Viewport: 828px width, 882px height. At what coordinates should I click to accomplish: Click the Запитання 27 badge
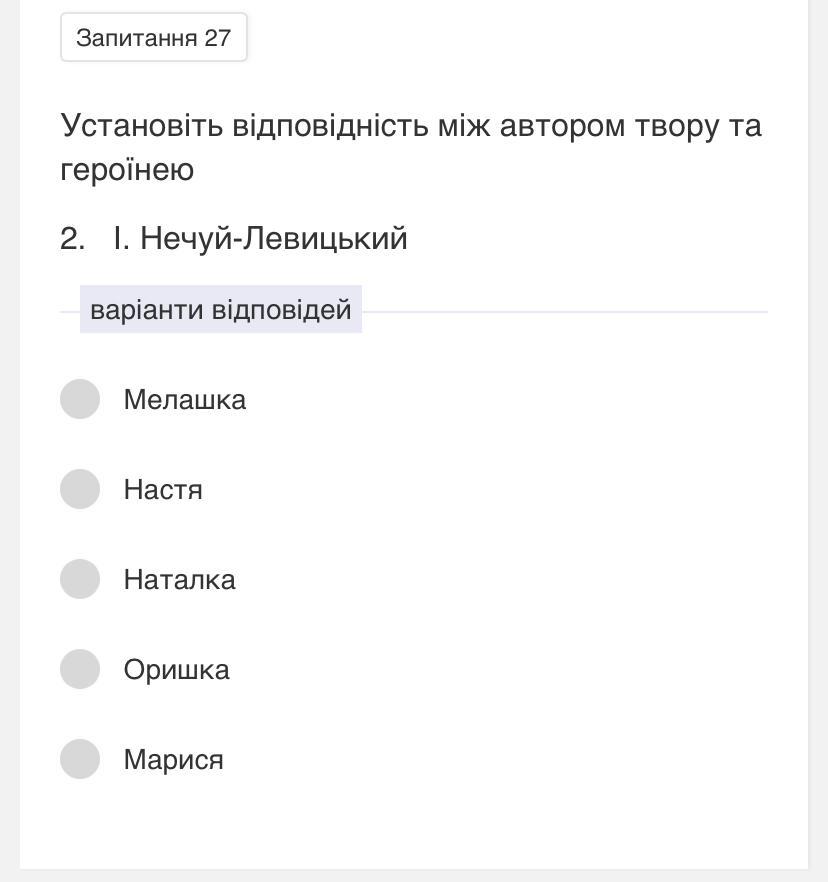(x=154, y=38)
